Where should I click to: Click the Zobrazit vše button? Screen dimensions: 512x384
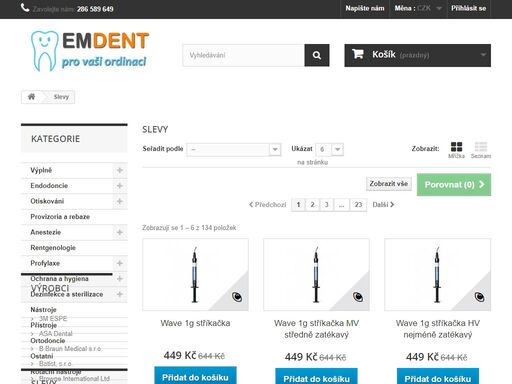pos(389,184)
